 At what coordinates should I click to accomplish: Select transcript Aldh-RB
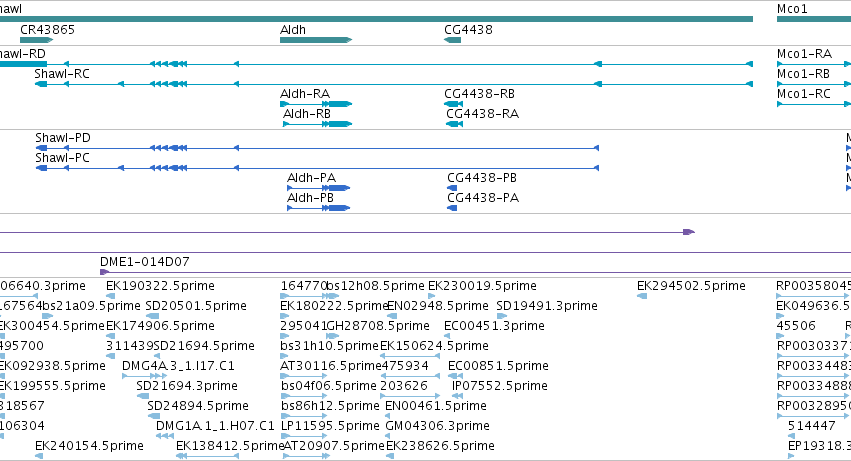(307, 114)
